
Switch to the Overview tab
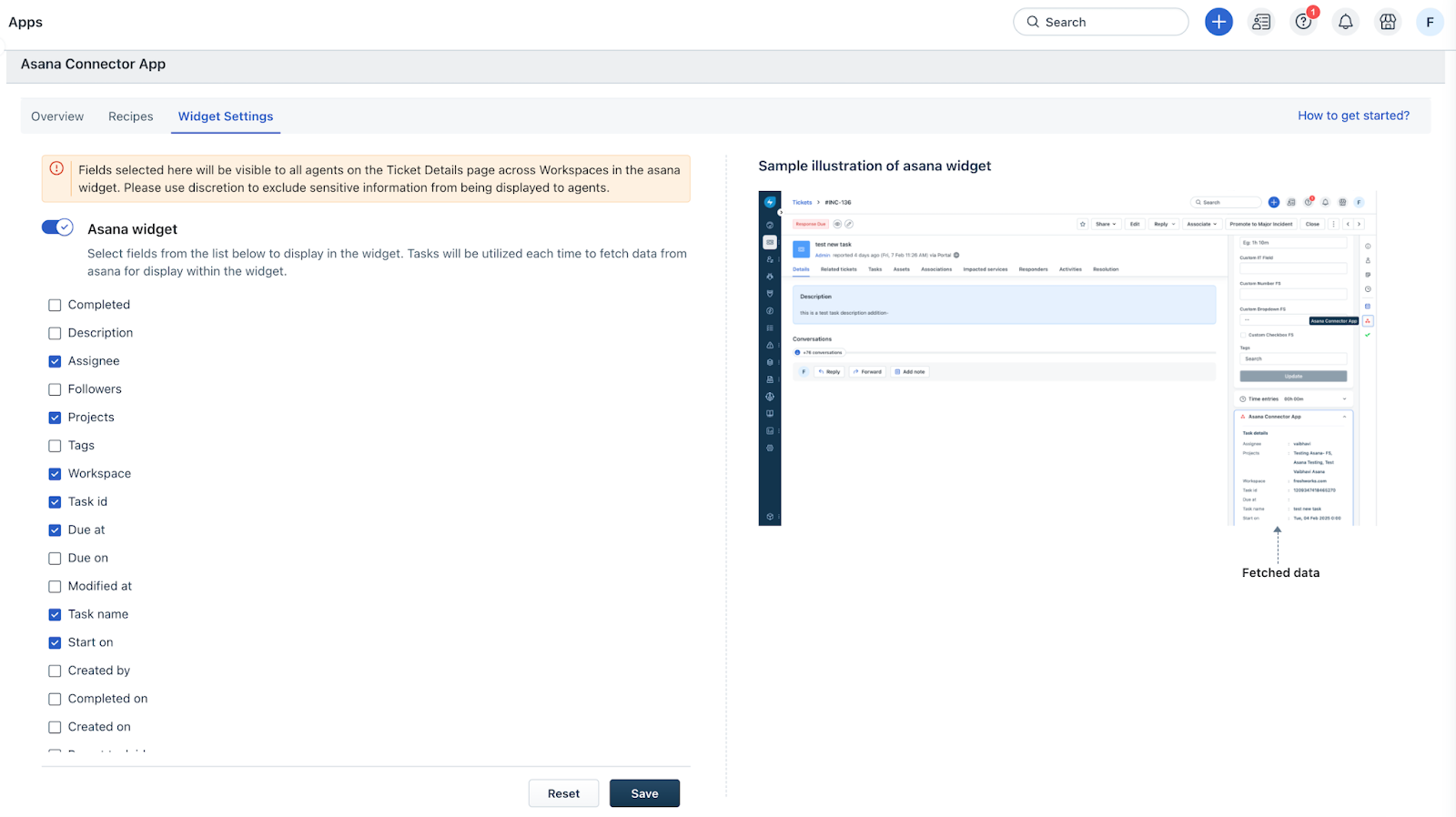tap(57, 116)
